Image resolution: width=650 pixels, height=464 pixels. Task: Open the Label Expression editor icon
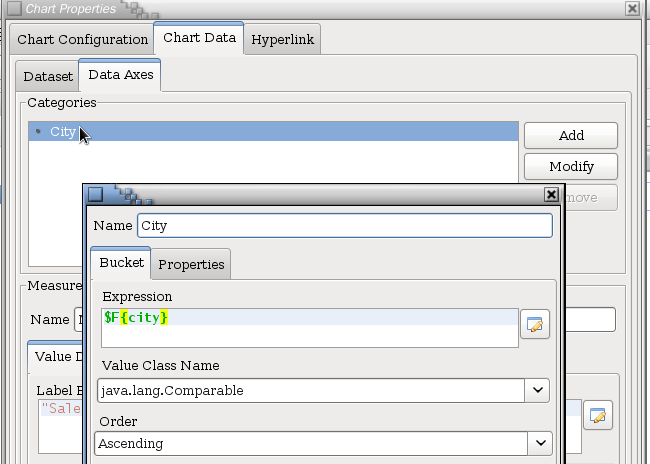pyautogui.click(x=597, y=416)
